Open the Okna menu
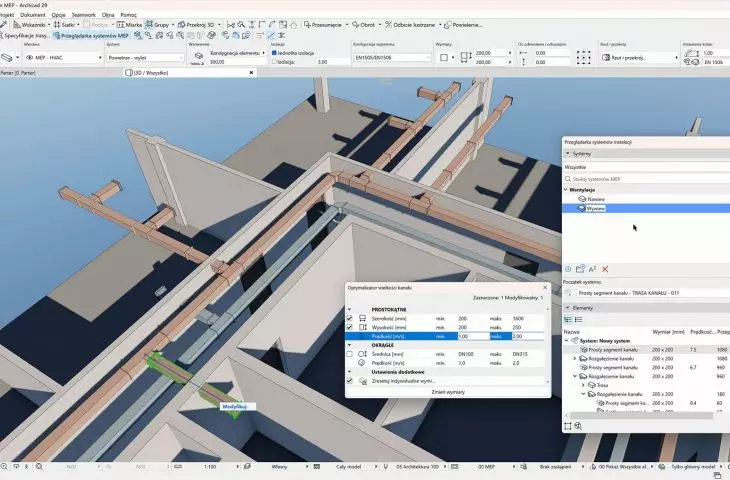 tap(108, 15)
